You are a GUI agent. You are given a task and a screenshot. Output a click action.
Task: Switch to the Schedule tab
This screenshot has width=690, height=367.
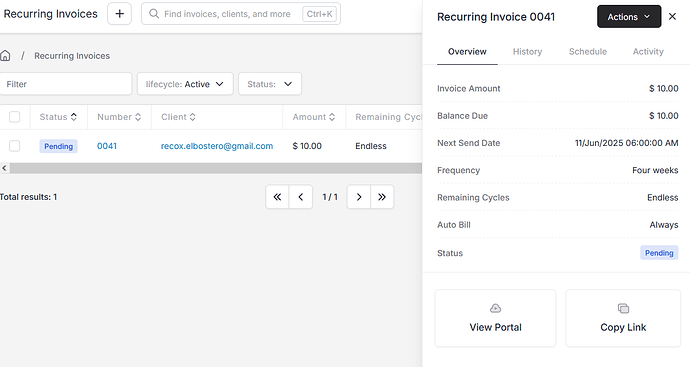(587, 51)
